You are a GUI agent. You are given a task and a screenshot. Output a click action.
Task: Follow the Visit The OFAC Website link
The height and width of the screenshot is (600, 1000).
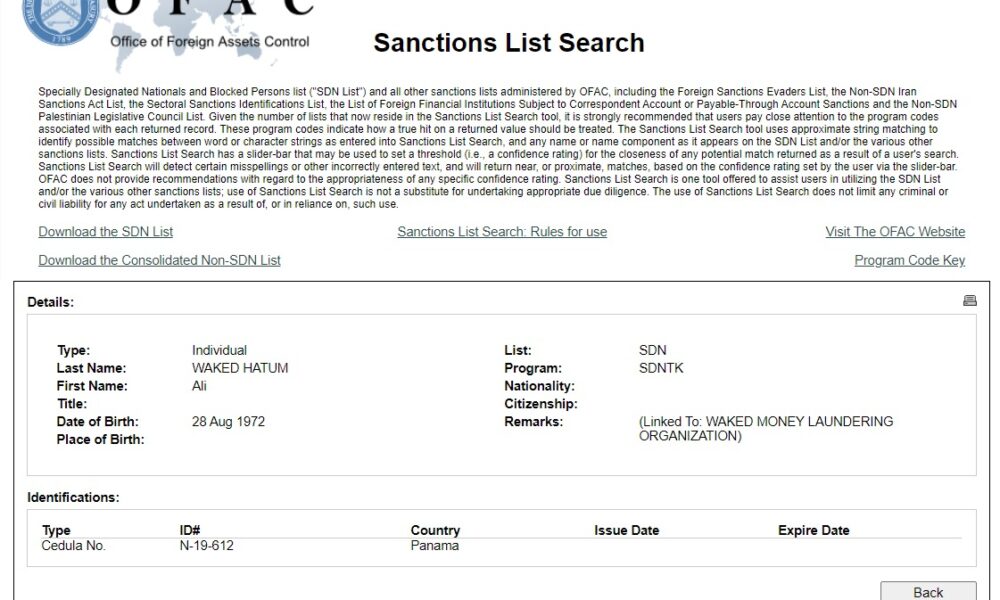[x=895, y=231]
